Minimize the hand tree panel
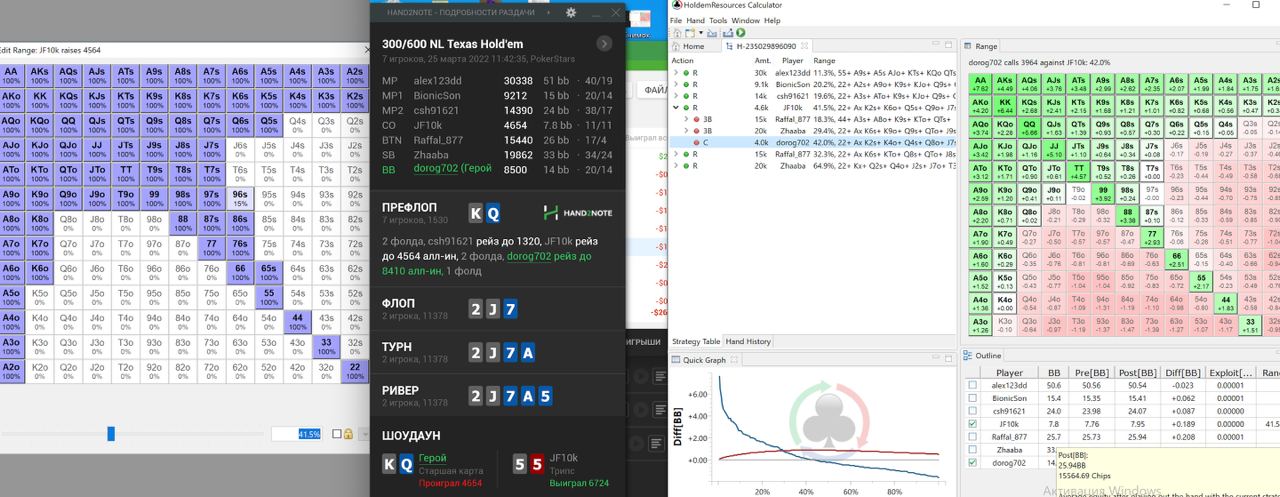 coord(935,46)
